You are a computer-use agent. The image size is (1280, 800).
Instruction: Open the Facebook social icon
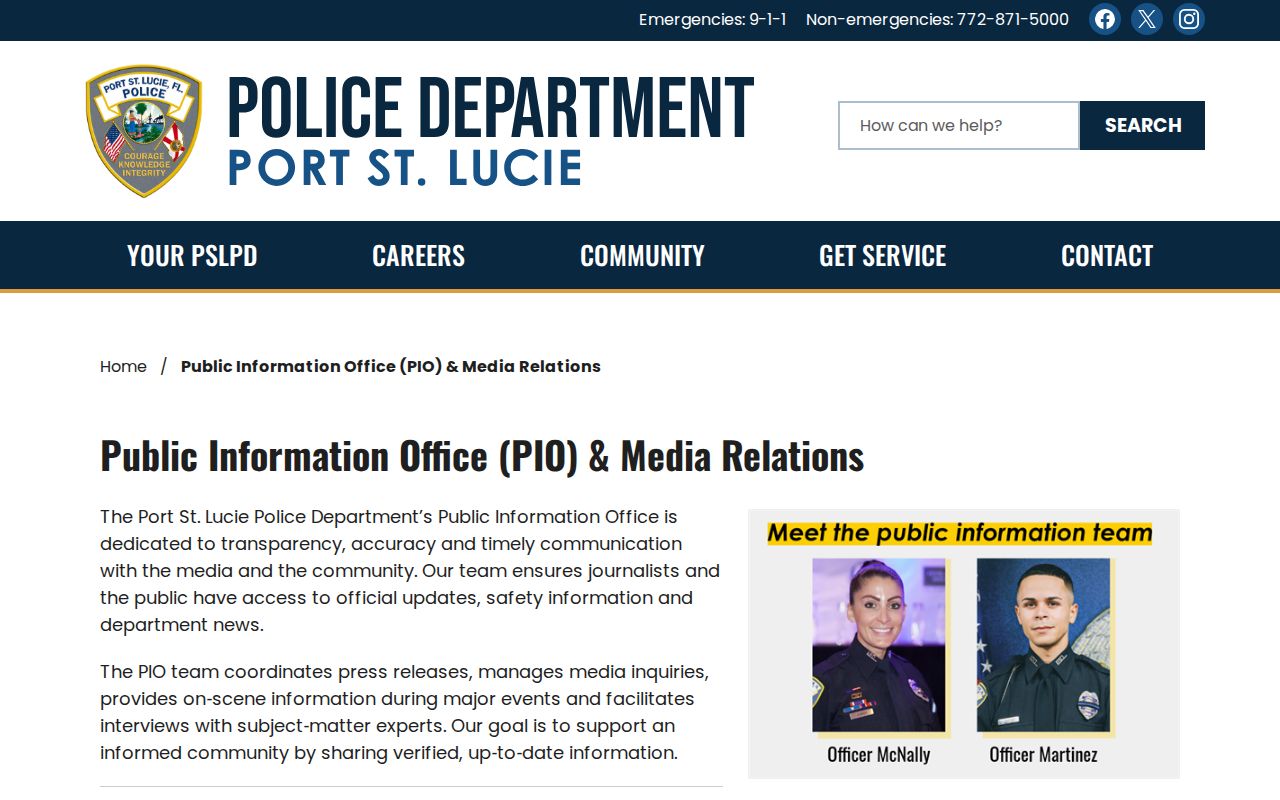click(1105, 19)
